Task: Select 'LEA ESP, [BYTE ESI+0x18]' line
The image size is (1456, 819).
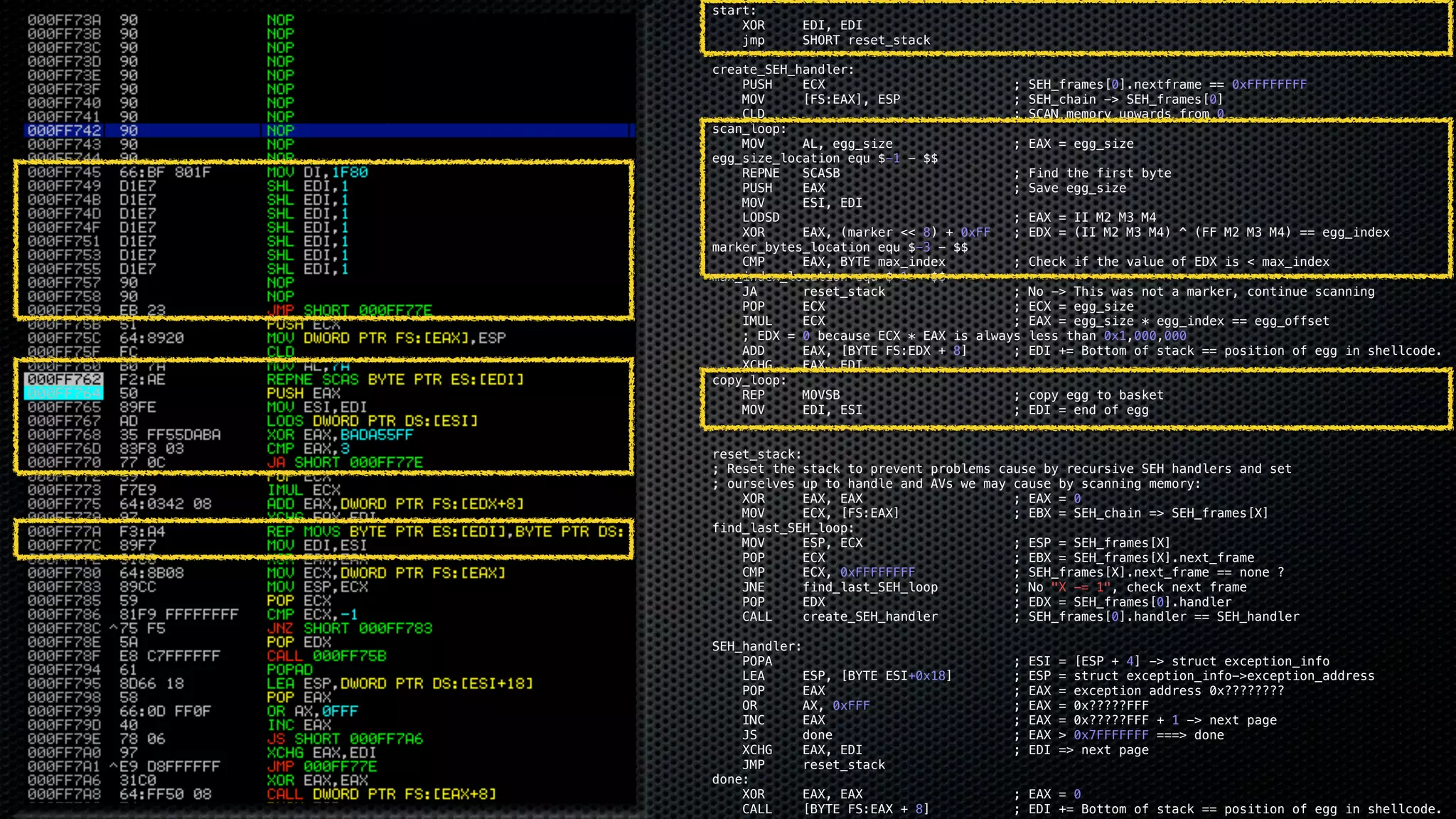Action: 847,676
